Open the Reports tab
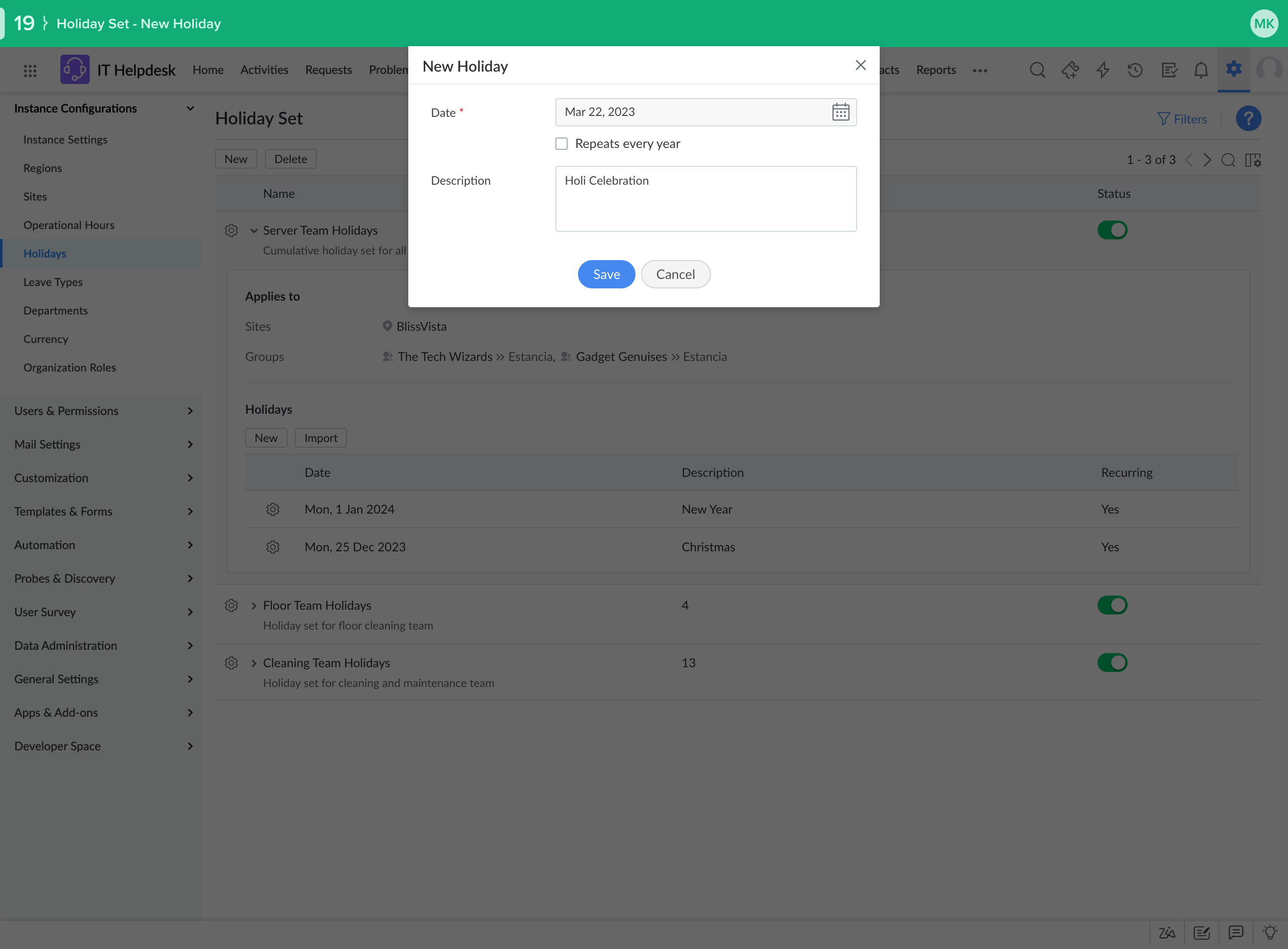 coord(936,70)
